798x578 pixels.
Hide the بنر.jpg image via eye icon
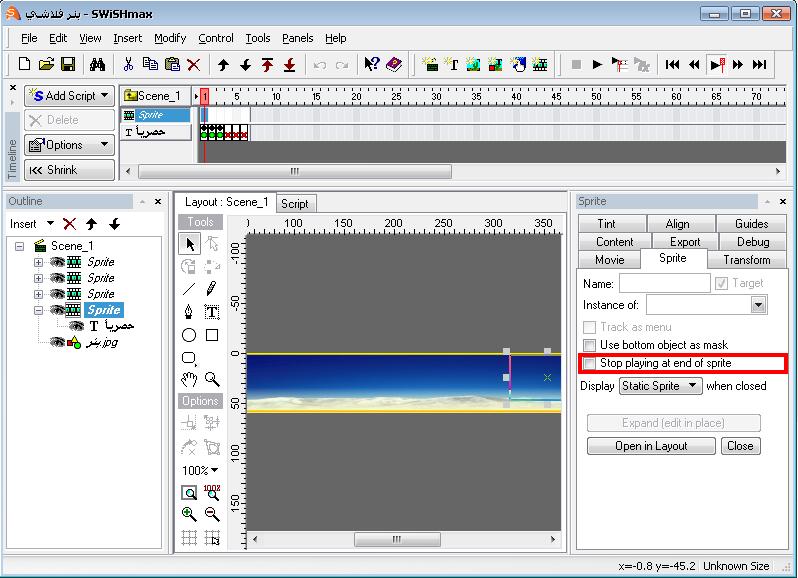tap(57, 342)
